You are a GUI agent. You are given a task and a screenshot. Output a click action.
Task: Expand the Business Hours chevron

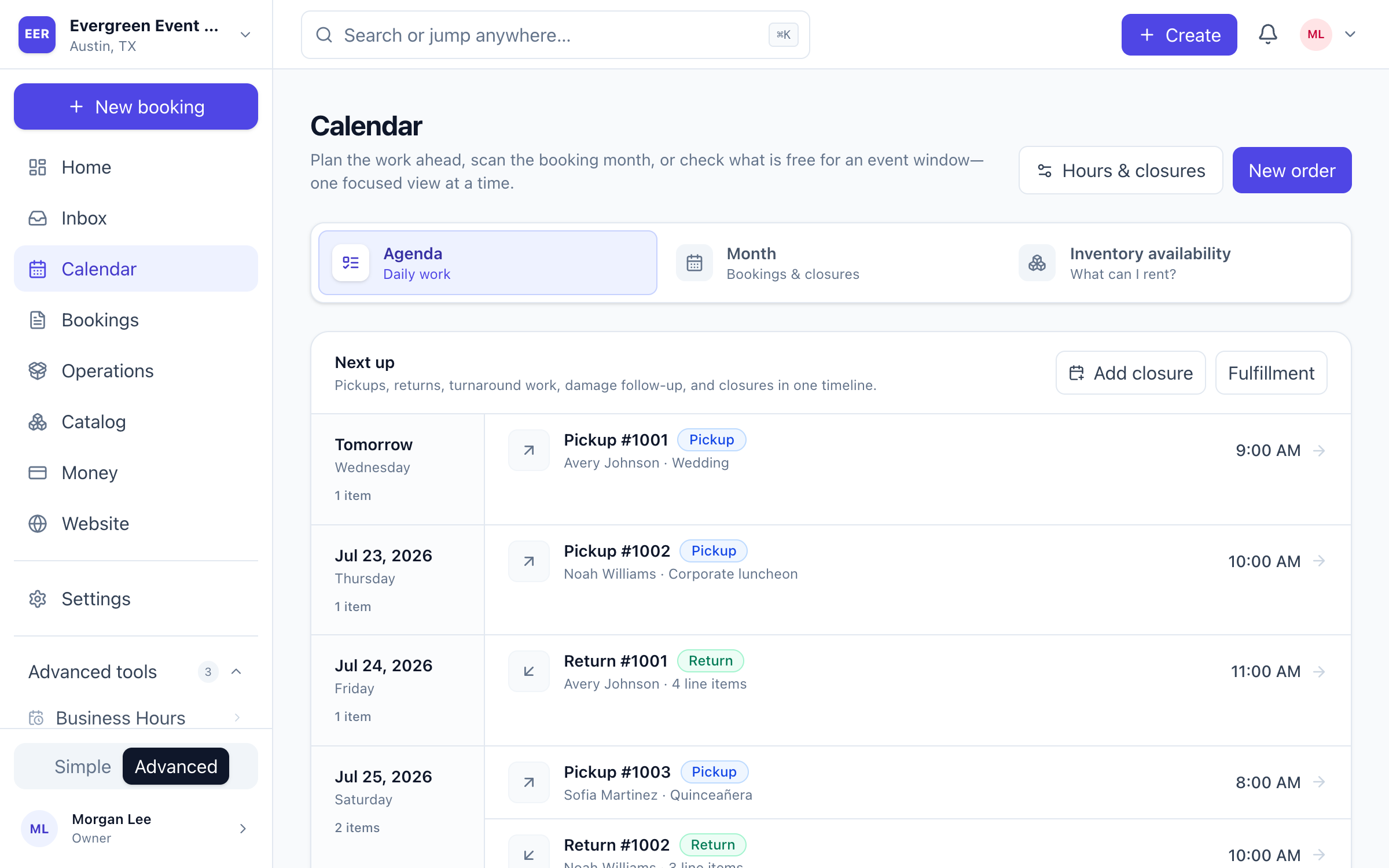(x=237, y=718)
